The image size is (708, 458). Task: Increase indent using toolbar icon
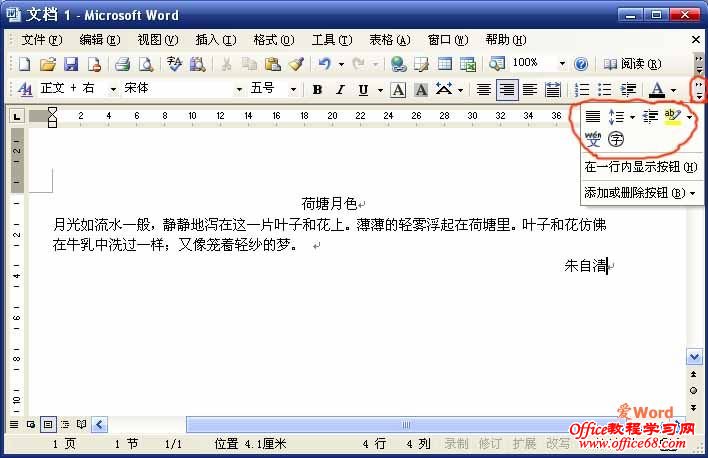628,89
